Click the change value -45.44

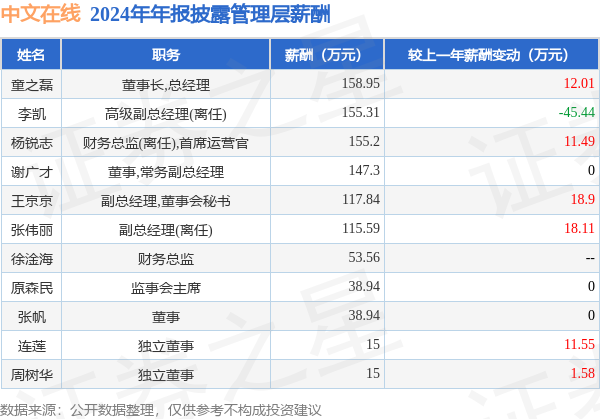click(x=577, y=112)
